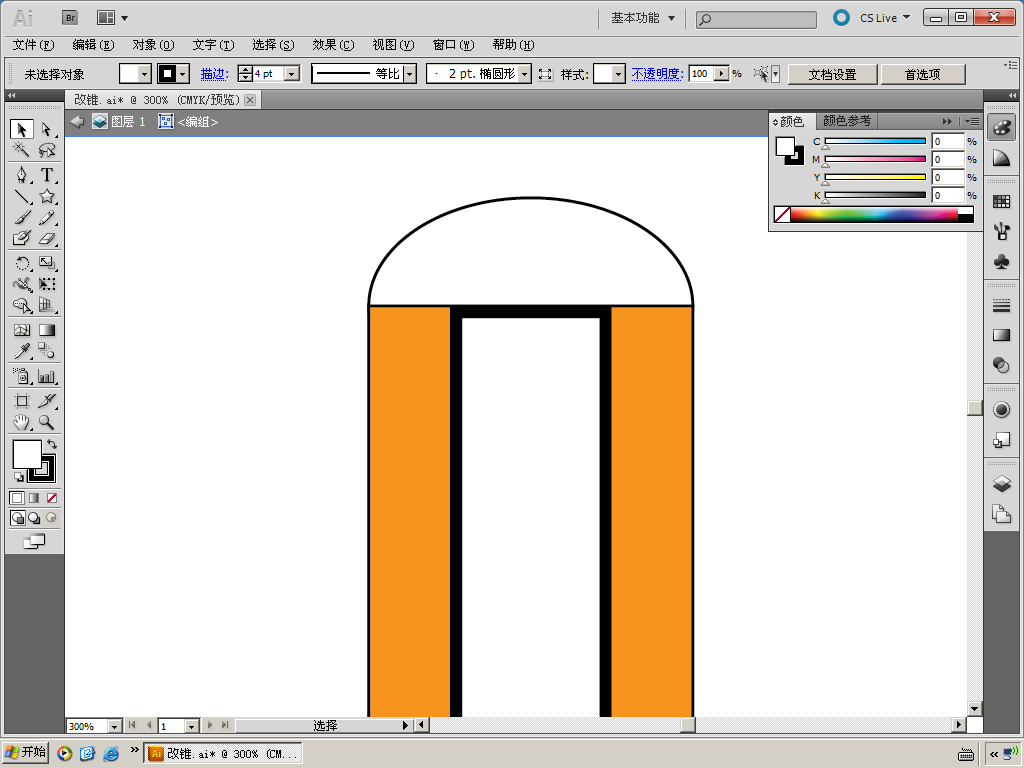The width and height of the screenshot is (1024, 768).
Task: Open the Swatches panel icon
Action: (x=1001, y=202)
